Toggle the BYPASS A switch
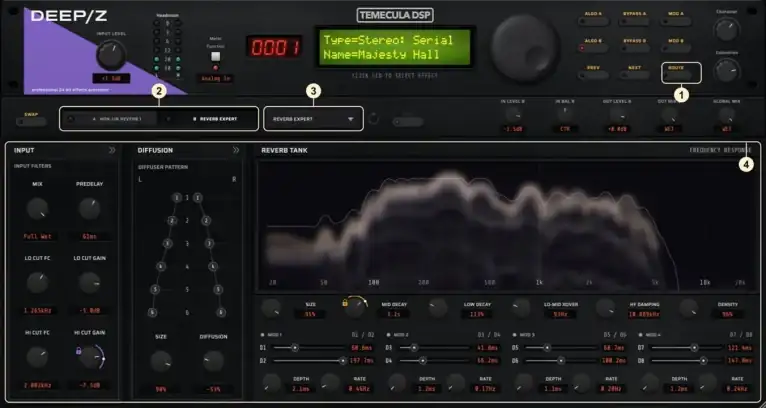Screen dimensions: 766x408 pyautogui.click(x=634, y=21)
